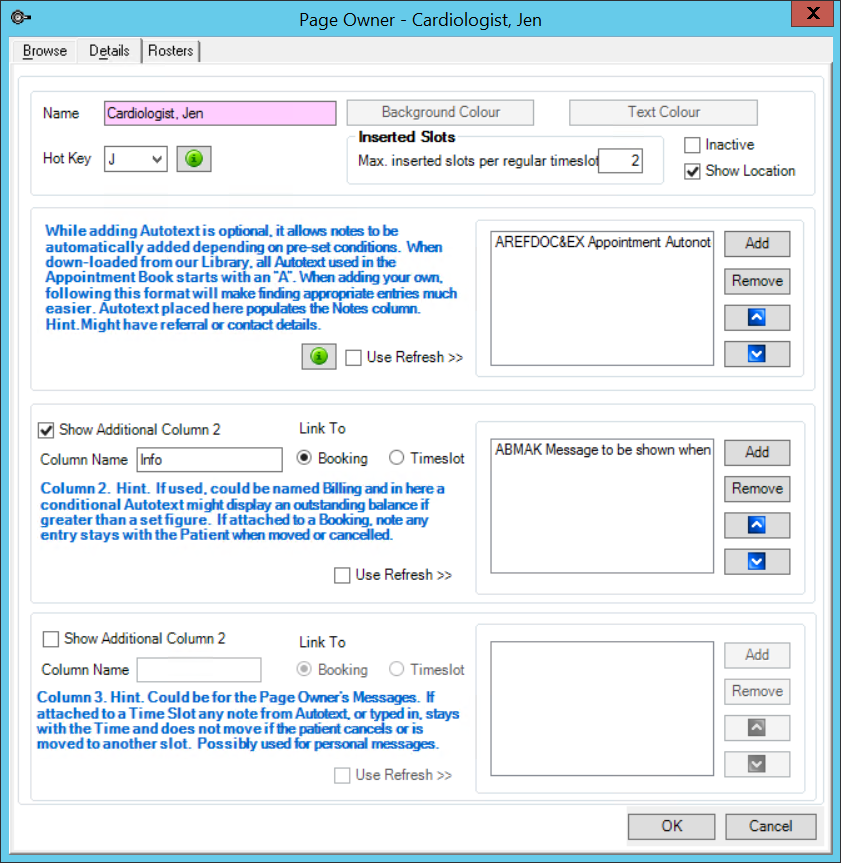Screen dimensions: 841x863
Task: Open the Rosters tab
Action: point(171,51)
